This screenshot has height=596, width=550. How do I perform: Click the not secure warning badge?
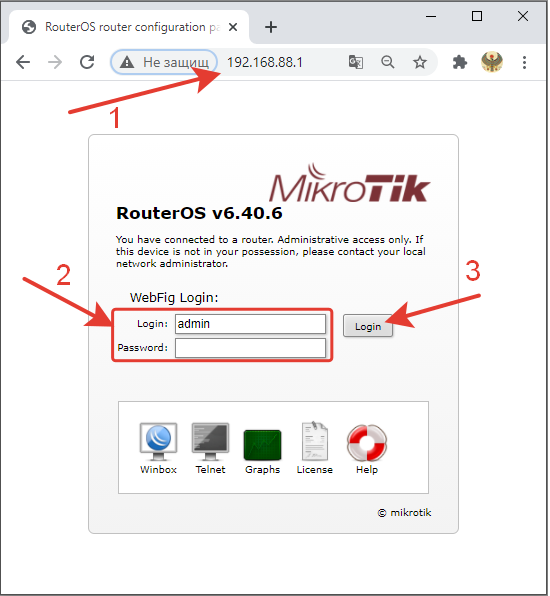[164, 62]
